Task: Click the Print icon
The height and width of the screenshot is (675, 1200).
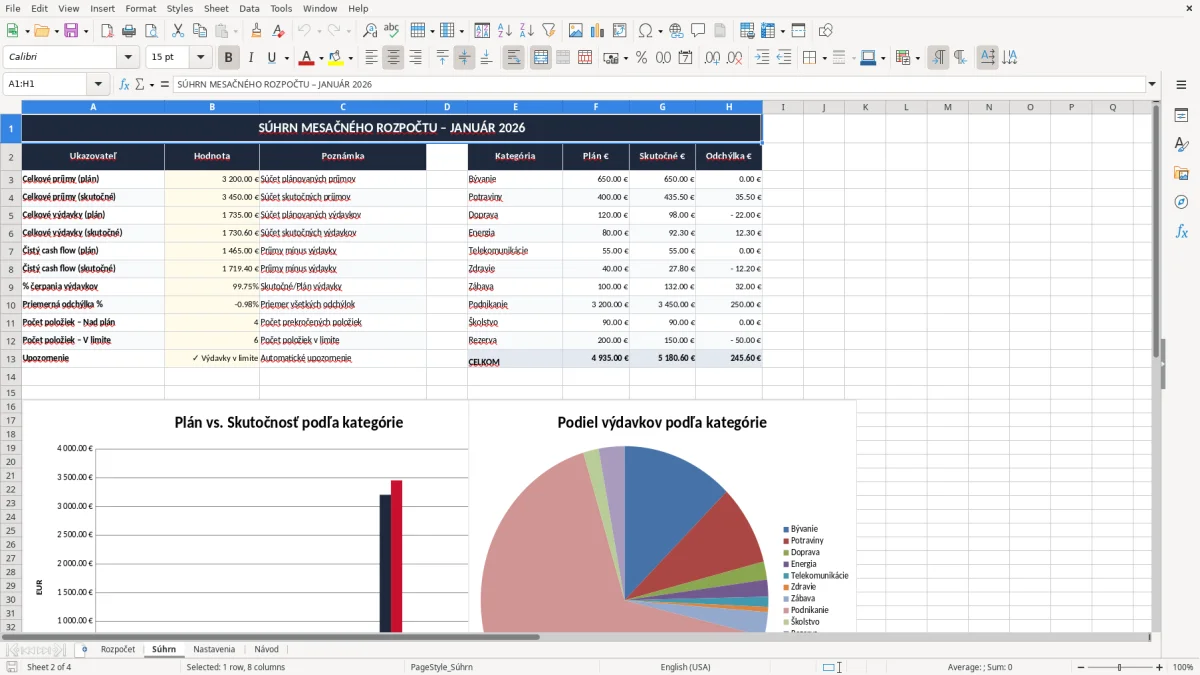Action: pyautogui.click(x=129, y=31)
